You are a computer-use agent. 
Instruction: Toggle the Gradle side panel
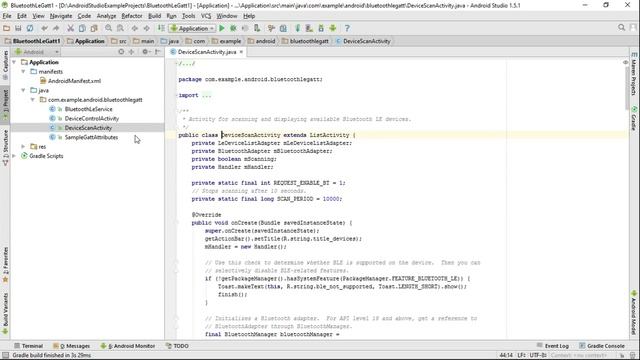point(634,118)
